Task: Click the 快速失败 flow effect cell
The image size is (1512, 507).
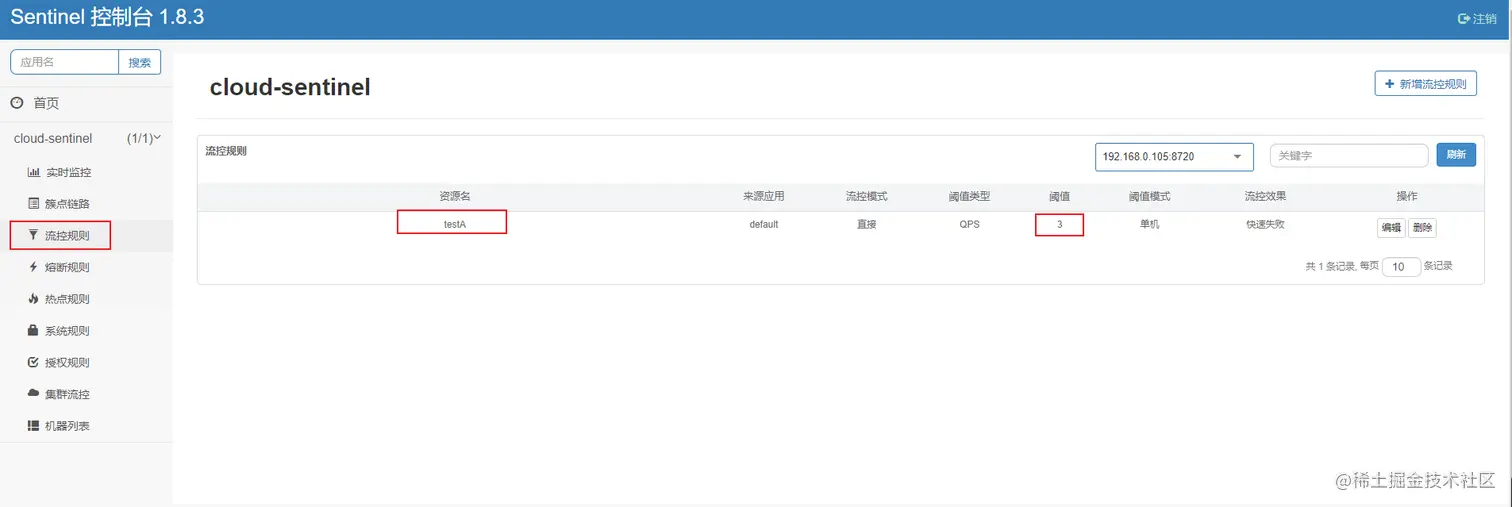Action: [x=1265, y=224]
